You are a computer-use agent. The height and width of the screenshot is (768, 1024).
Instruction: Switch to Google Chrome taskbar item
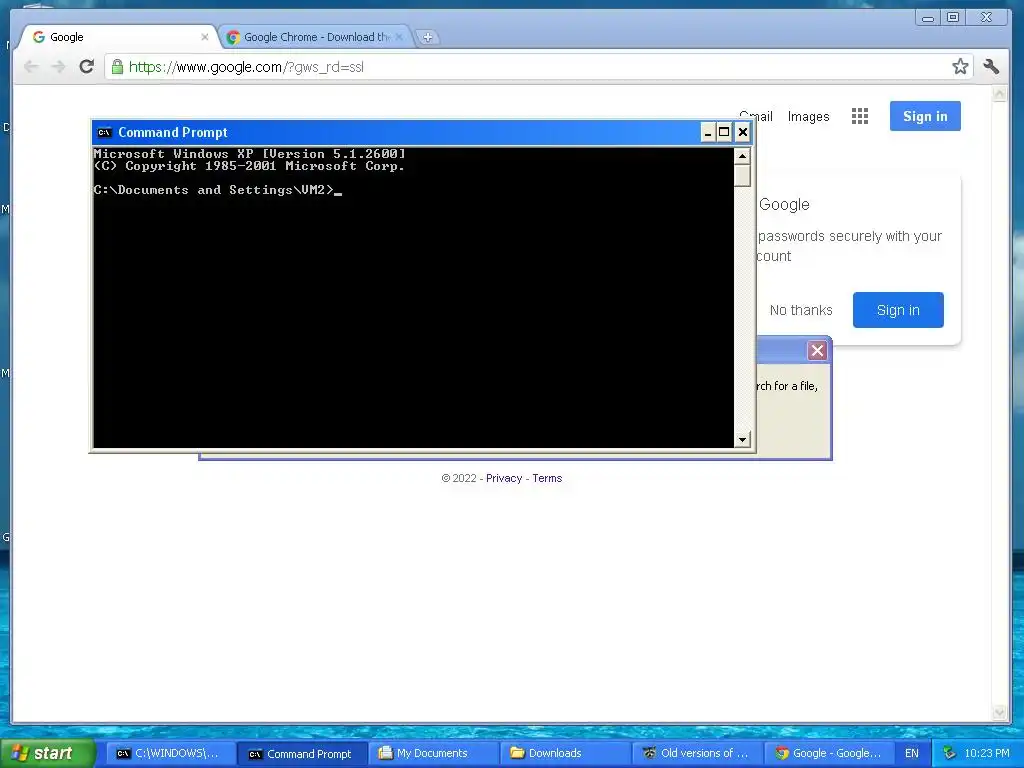[x=829, y=754]
